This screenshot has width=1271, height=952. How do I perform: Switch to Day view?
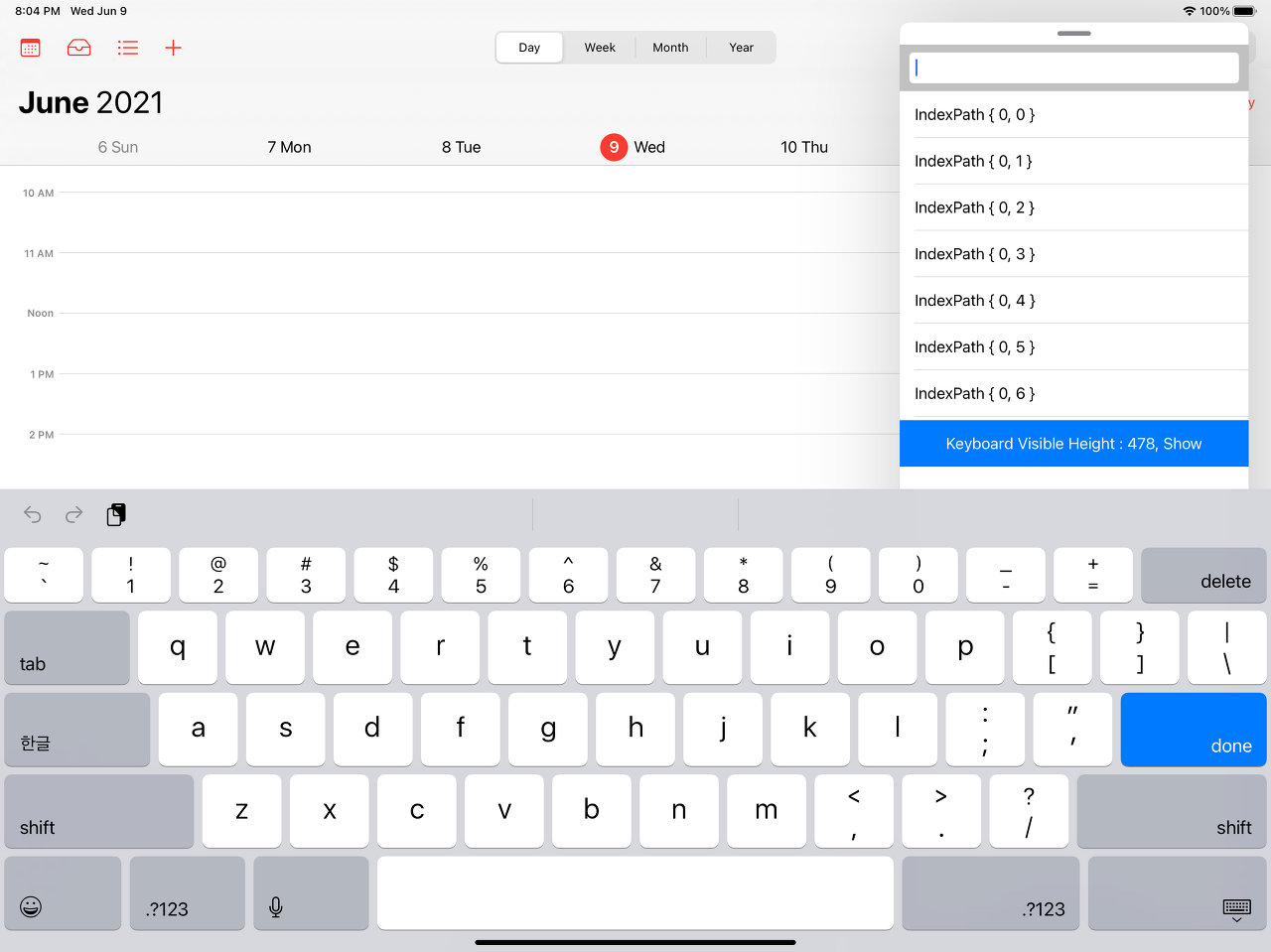(x=529, y=48)
